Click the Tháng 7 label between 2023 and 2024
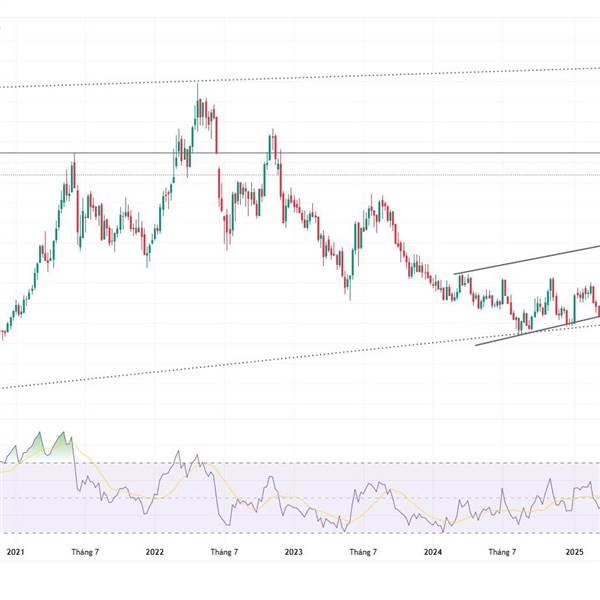 pyautogui.click(x=363, y=552)
